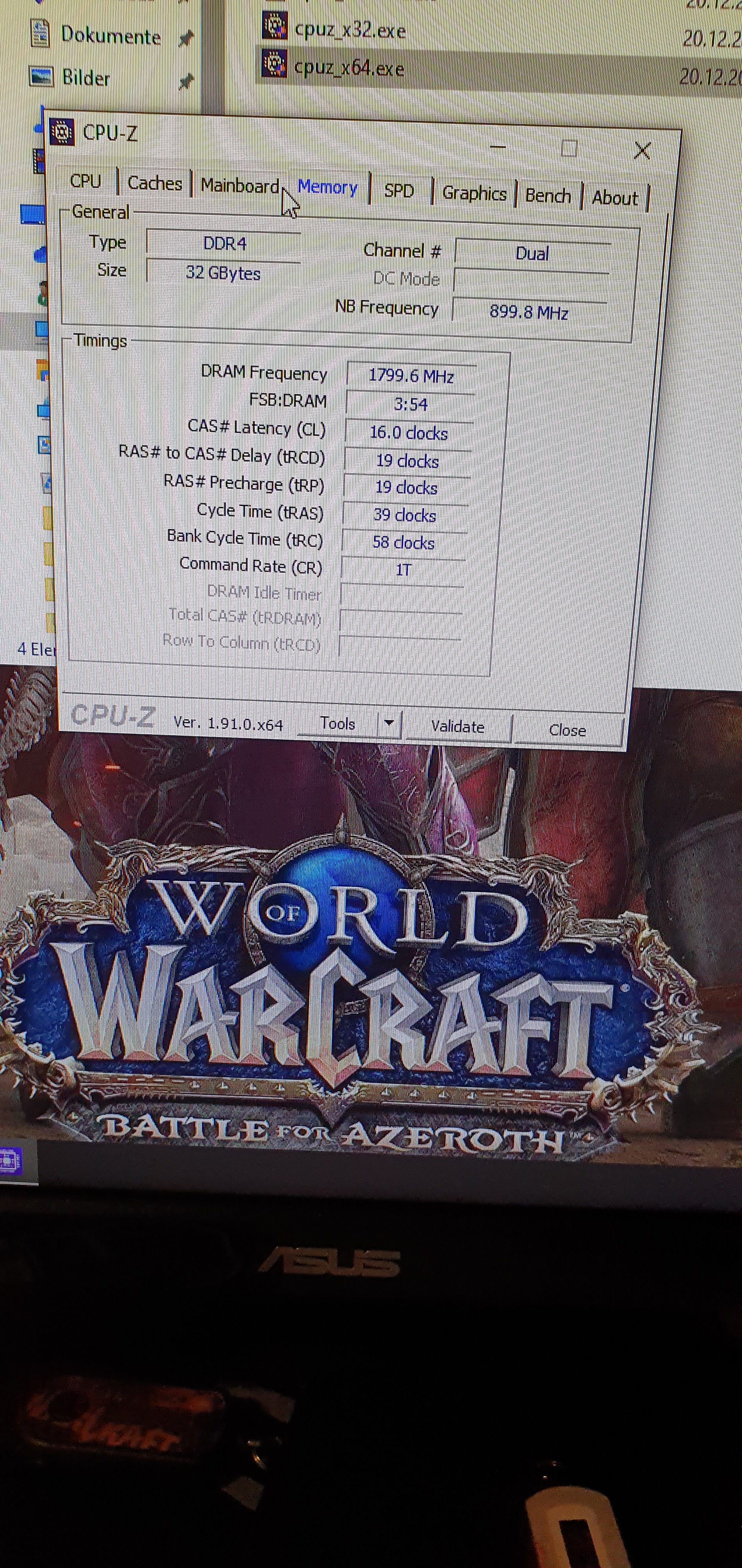Click the Memory tab
Viewport: 742px width, 1568px height.
click(x=327, y=187)
